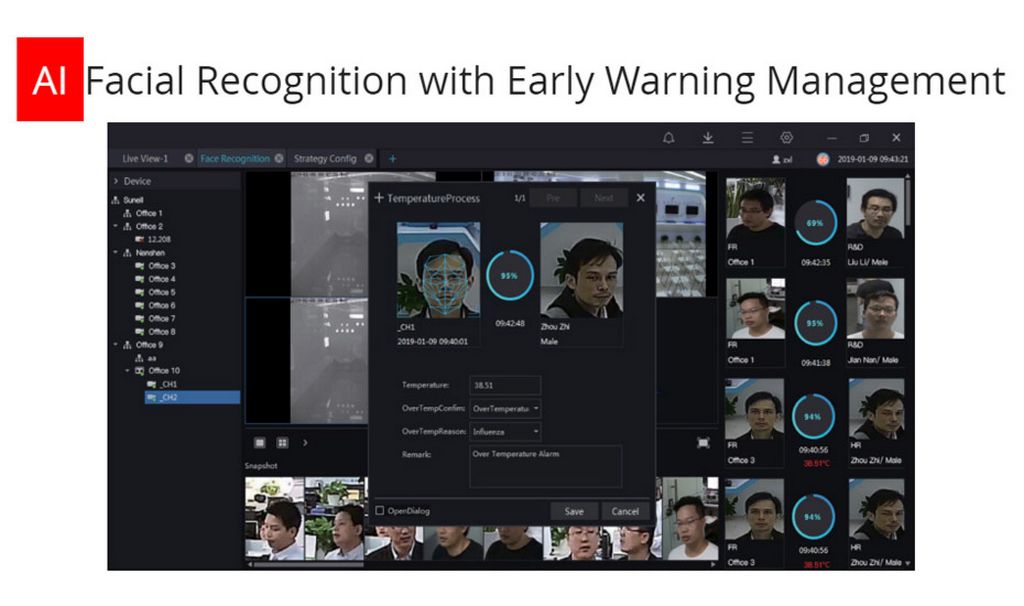Select camera Office 8 in the tree
This screenshot has height=606, width=1024.
(161, 332)
